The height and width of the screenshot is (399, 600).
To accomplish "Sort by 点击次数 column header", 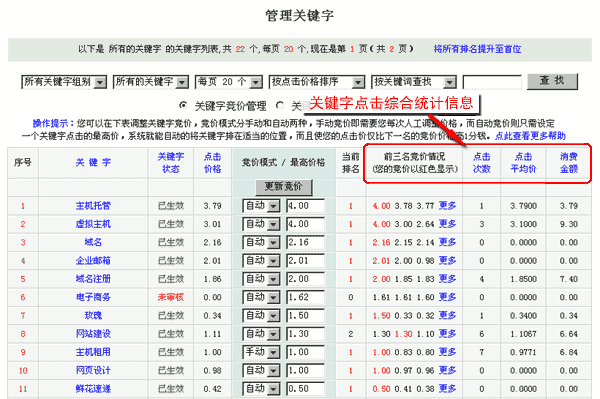I will [x=482, y=163].
